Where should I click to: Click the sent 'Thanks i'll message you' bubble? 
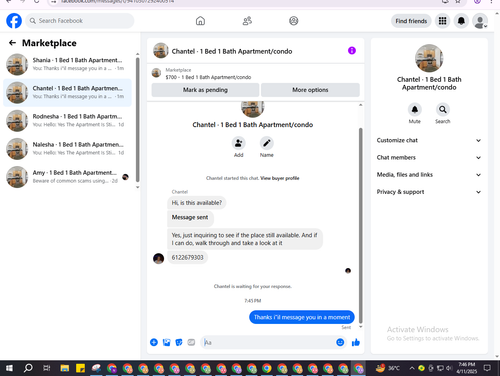click(x=302, y=317)
